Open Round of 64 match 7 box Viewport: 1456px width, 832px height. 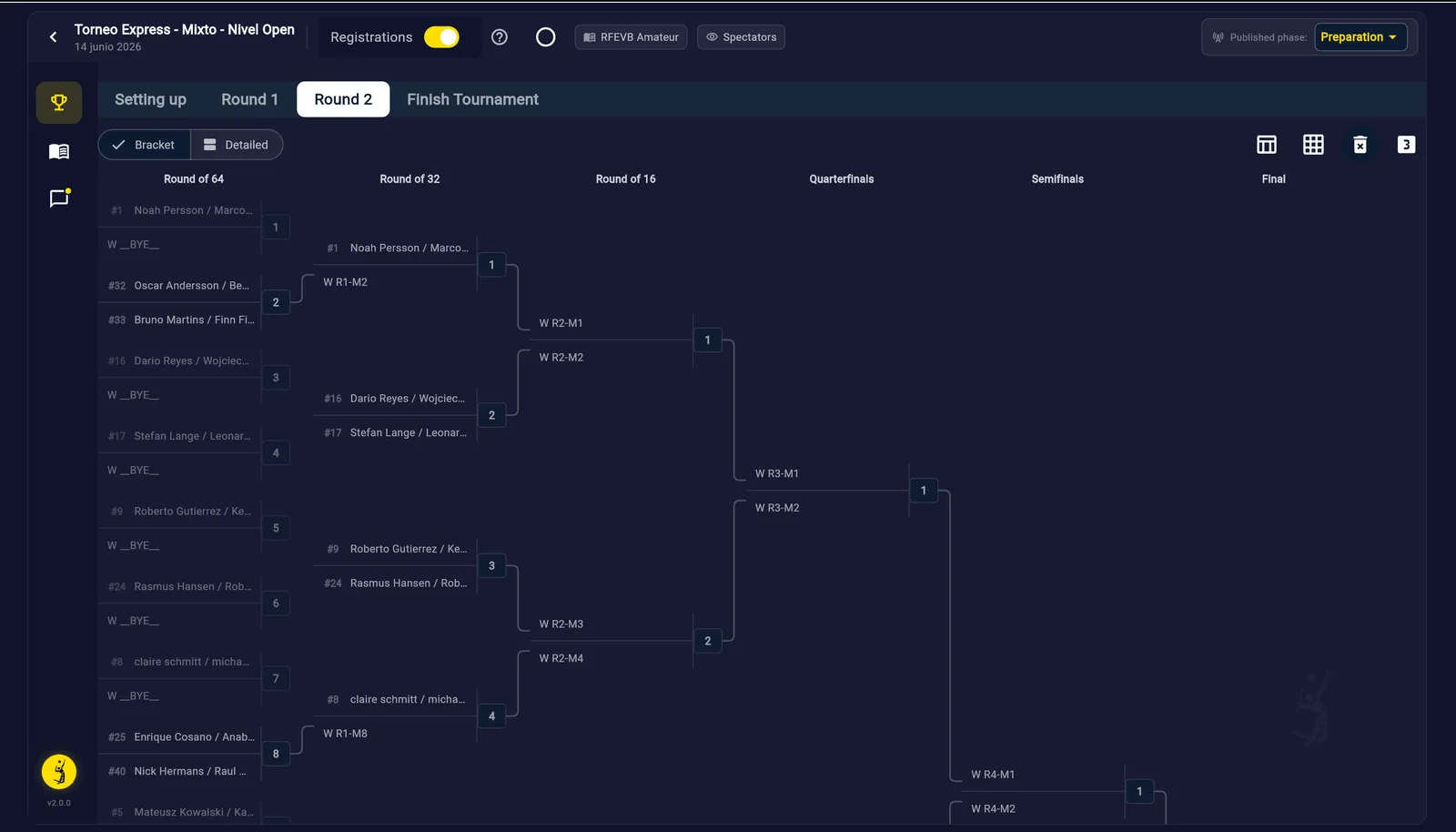tap(276, 678)
